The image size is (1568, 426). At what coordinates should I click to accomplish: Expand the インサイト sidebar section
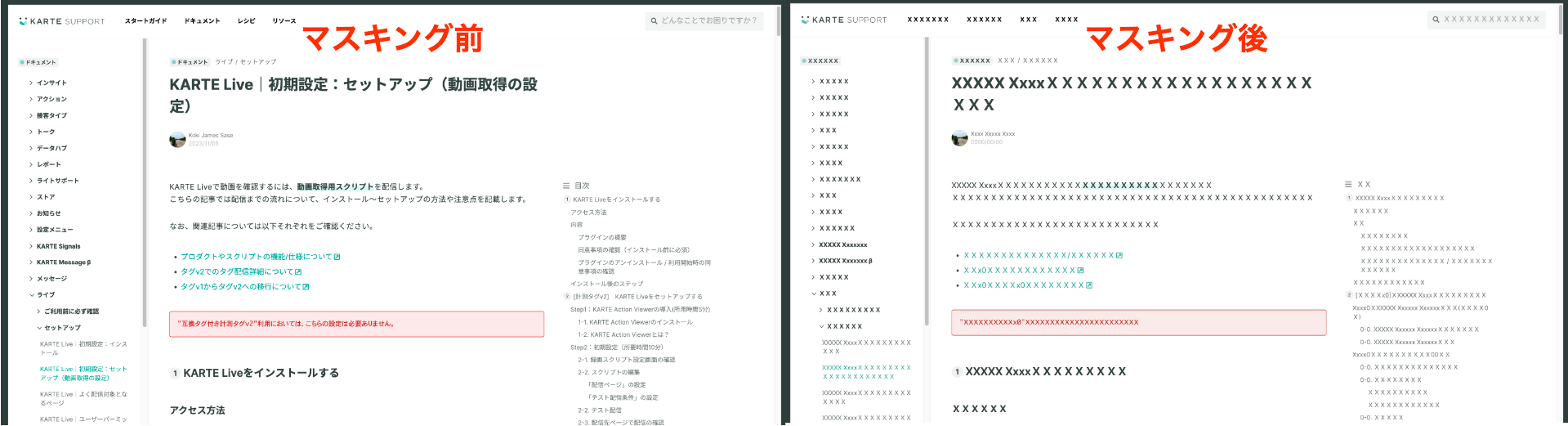(x=48, y=83)
